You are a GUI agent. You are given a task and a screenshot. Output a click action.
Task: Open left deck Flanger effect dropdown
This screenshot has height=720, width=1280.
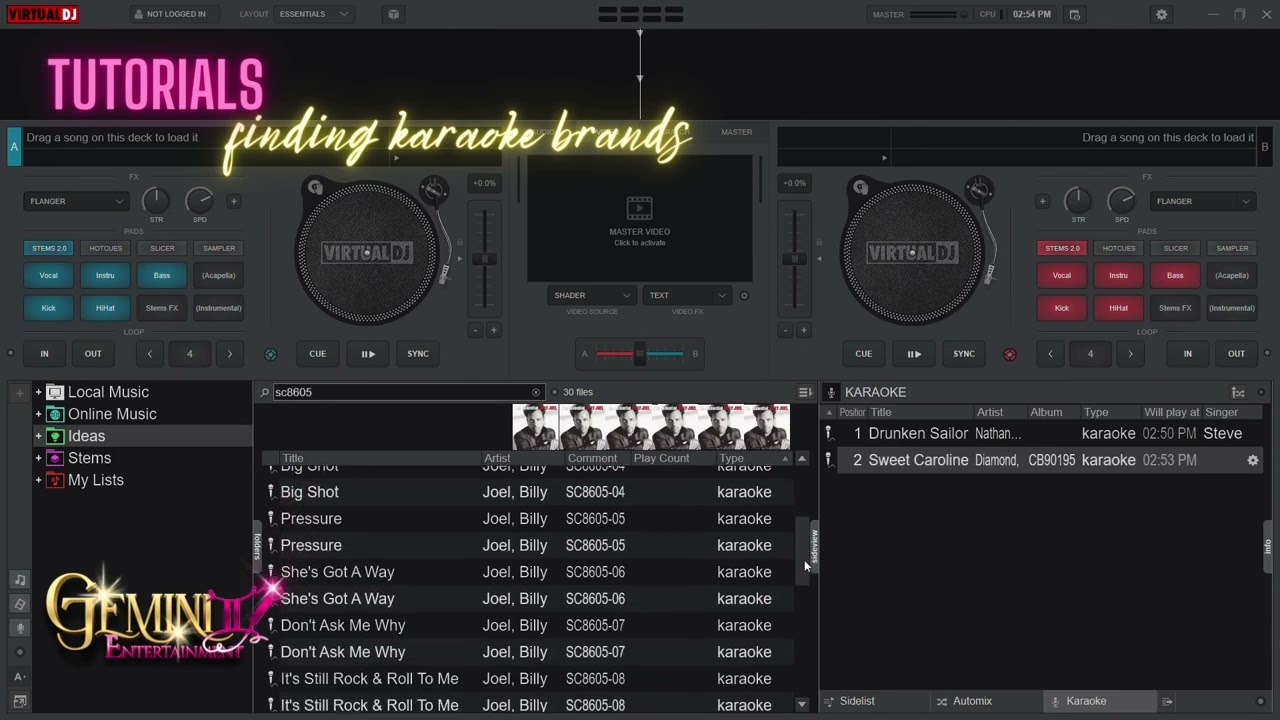(76, 201)
